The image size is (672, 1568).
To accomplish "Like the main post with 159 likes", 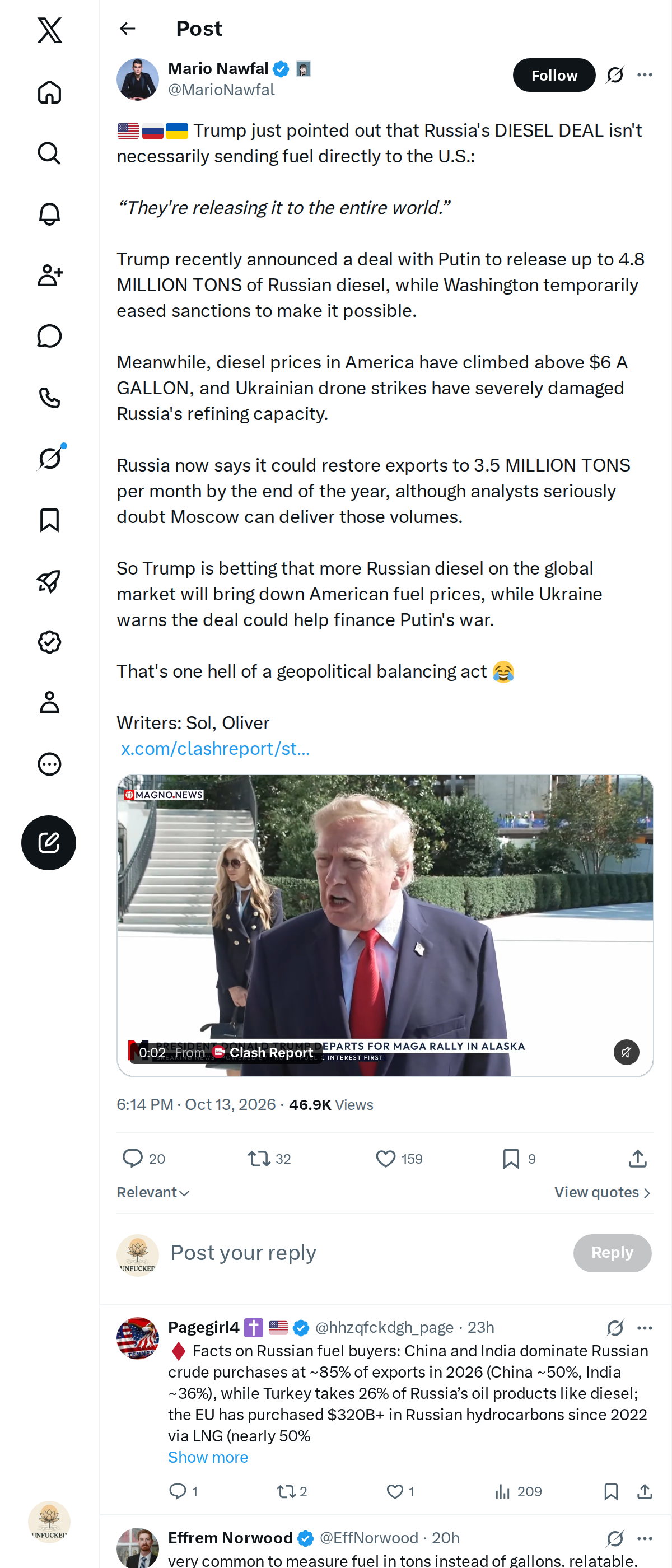I will (399, 1158).
